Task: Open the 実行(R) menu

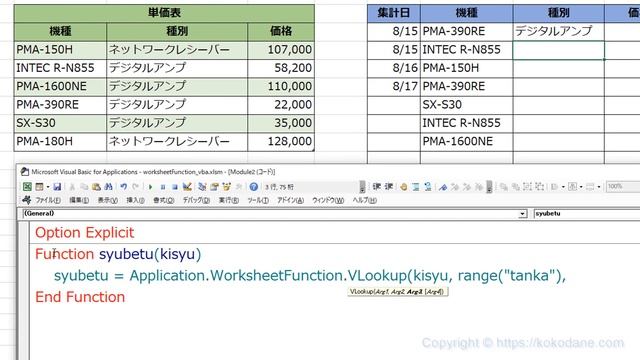Action: point(229,200)
